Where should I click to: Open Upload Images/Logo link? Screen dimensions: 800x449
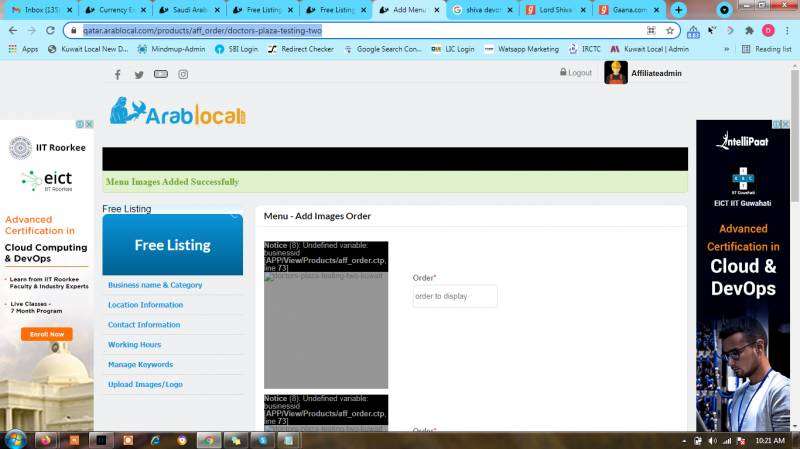pyautogui.click(x=145, y=384)
